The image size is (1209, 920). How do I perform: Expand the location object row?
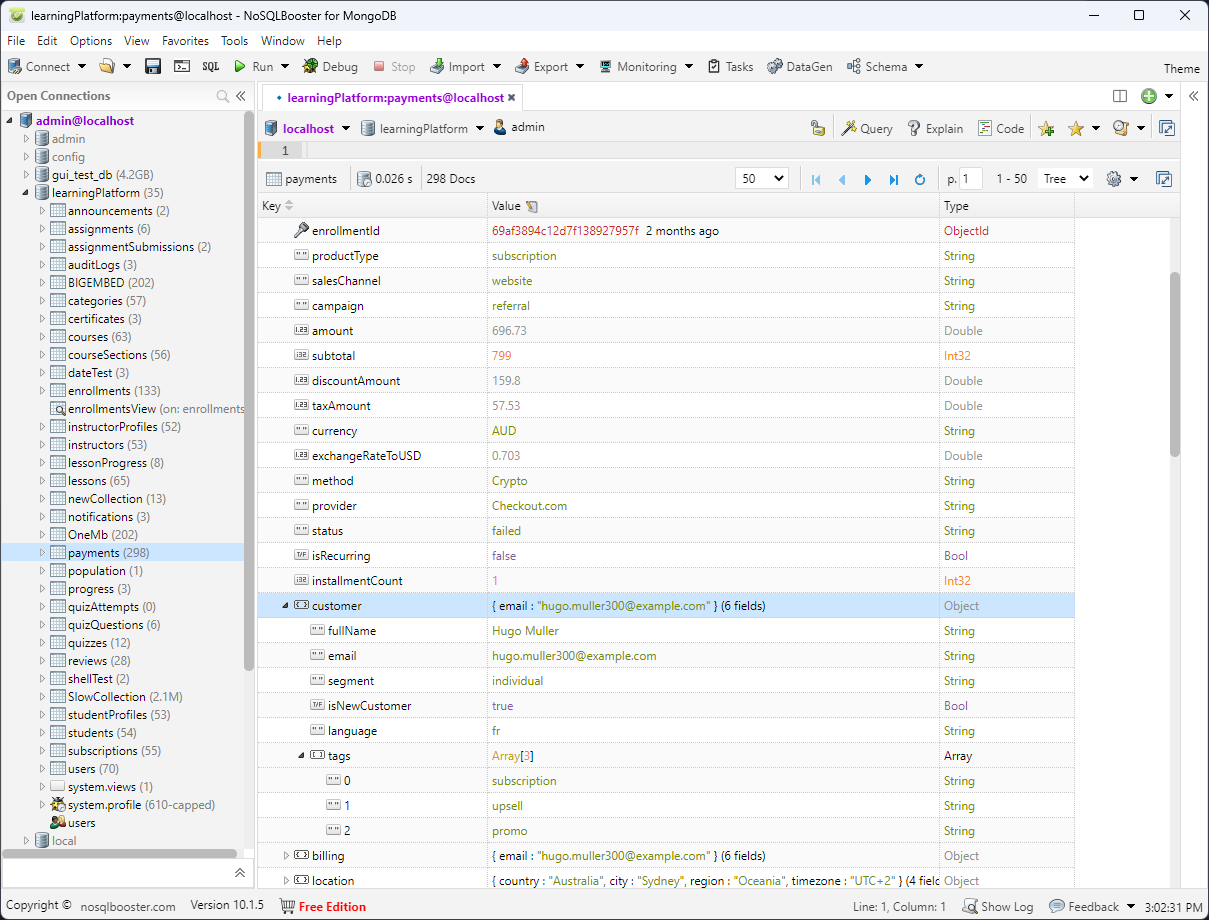286,880
